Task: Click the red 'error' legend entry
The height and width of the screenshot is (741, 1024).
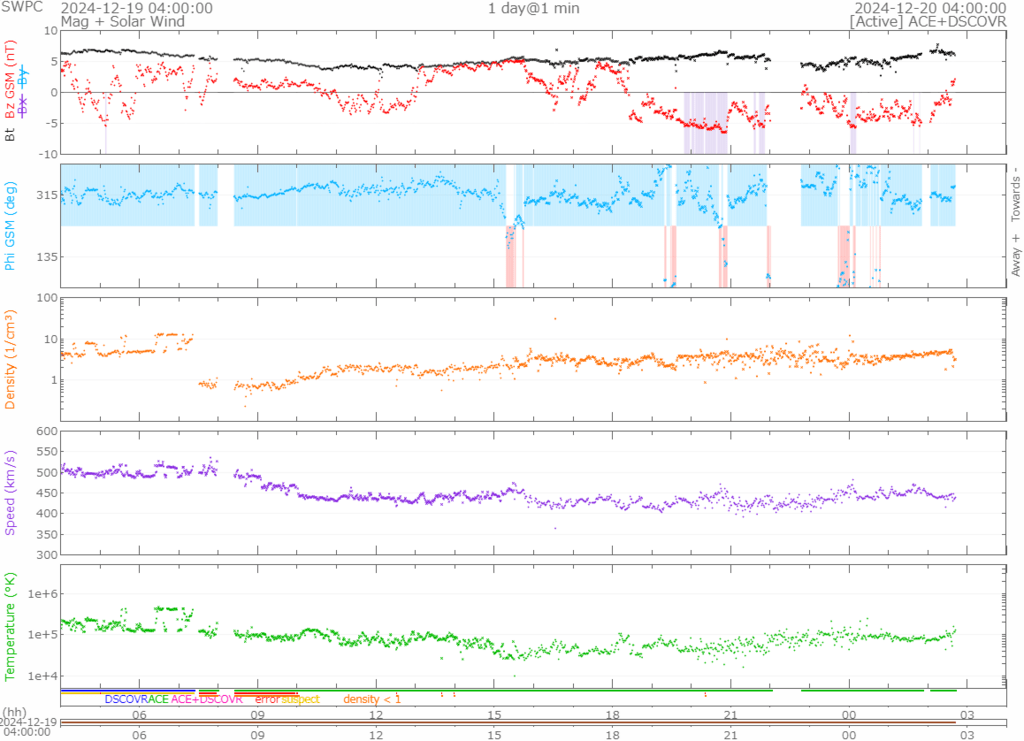Action: click(267, 699)
